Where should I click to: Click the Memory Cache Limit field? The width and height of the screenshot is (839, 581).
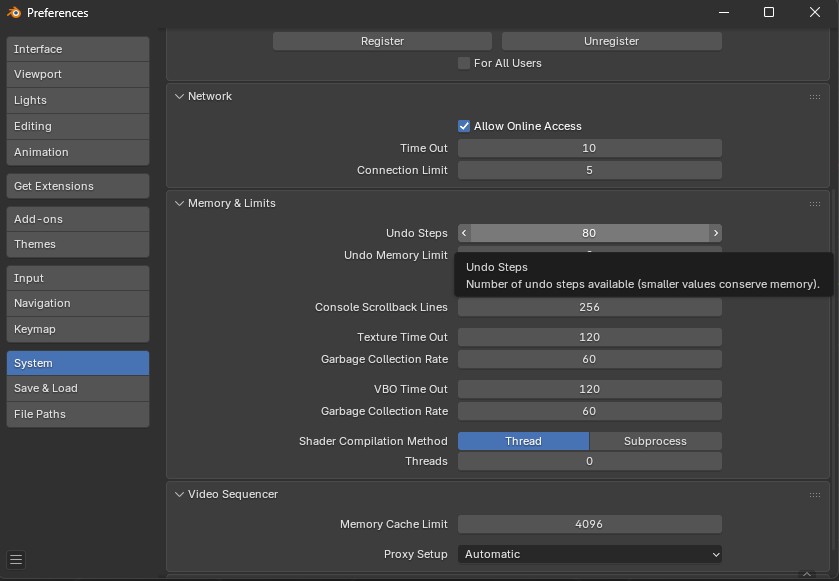tap(589, 524)
